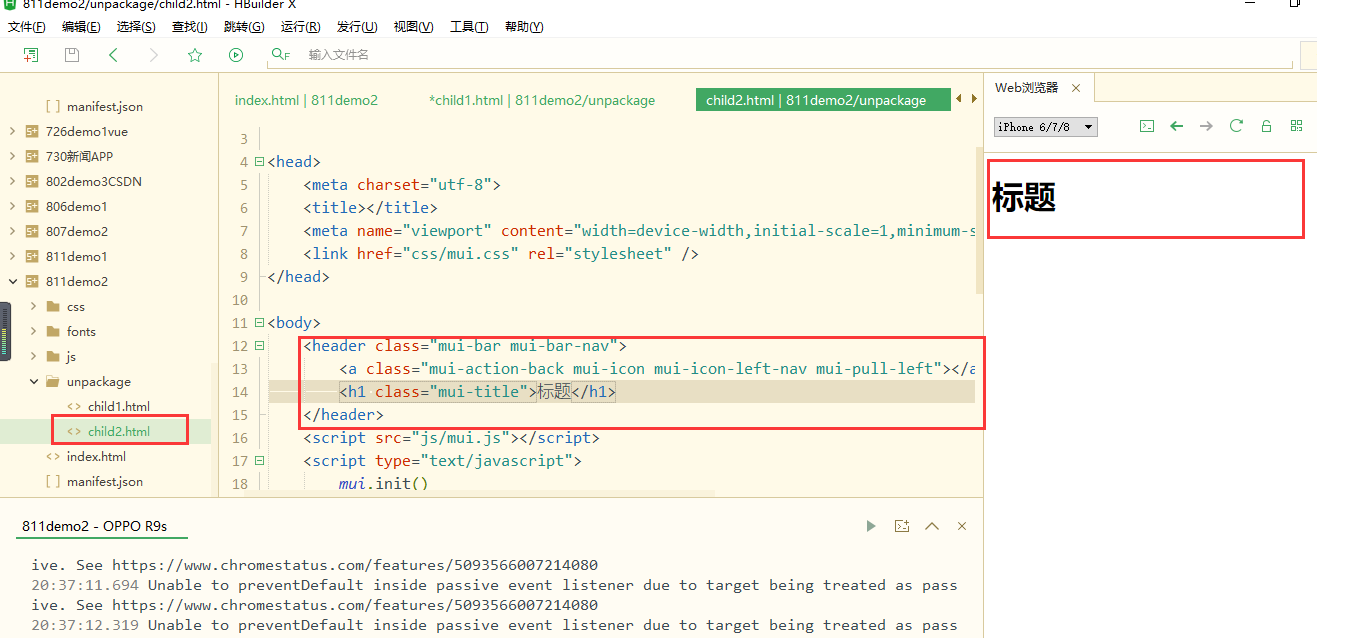Open child2.html in the project tree
The width and height of the screenshot is (1350, 638).
[119, 431]
